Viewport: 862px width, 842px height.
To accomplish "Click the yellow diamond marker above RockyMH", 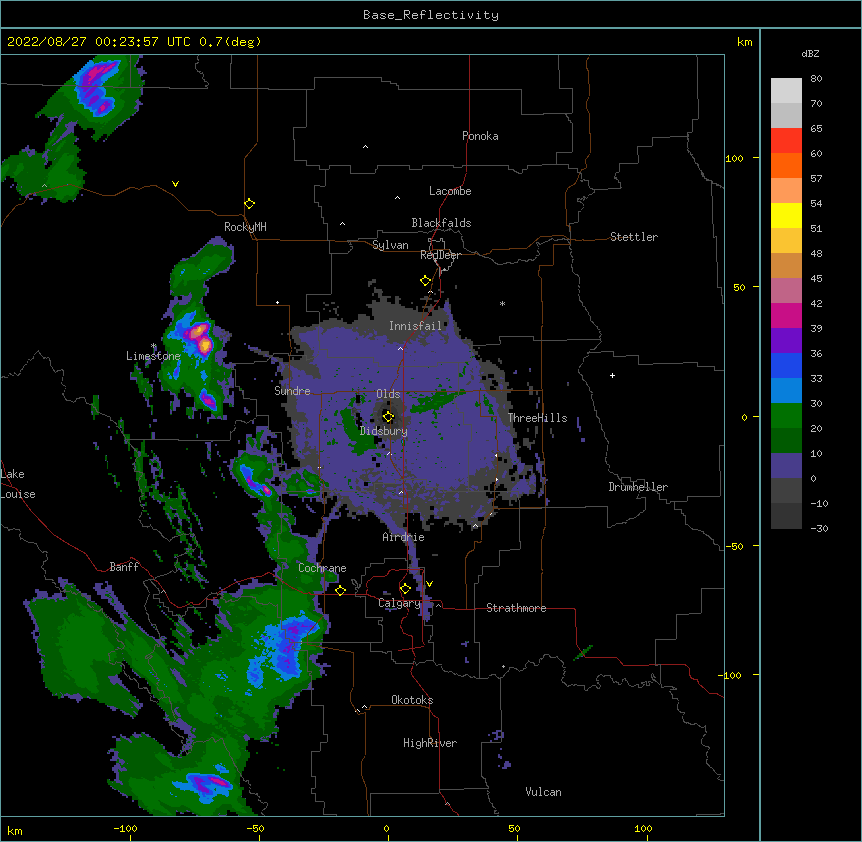I will [x=250, y=204].
